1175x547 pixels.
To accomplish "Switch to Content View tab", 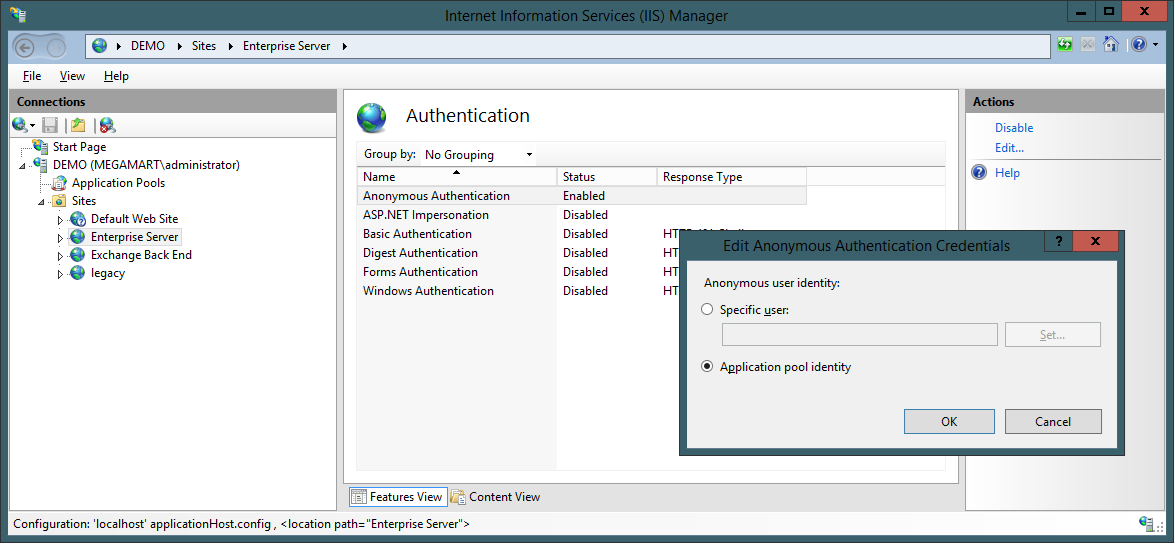I will tap(495, 497).
